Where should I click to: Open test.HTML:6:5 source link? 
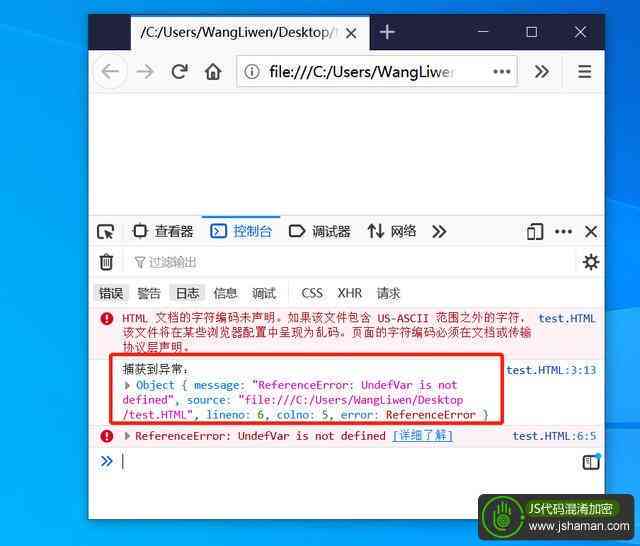pos(554,436)
